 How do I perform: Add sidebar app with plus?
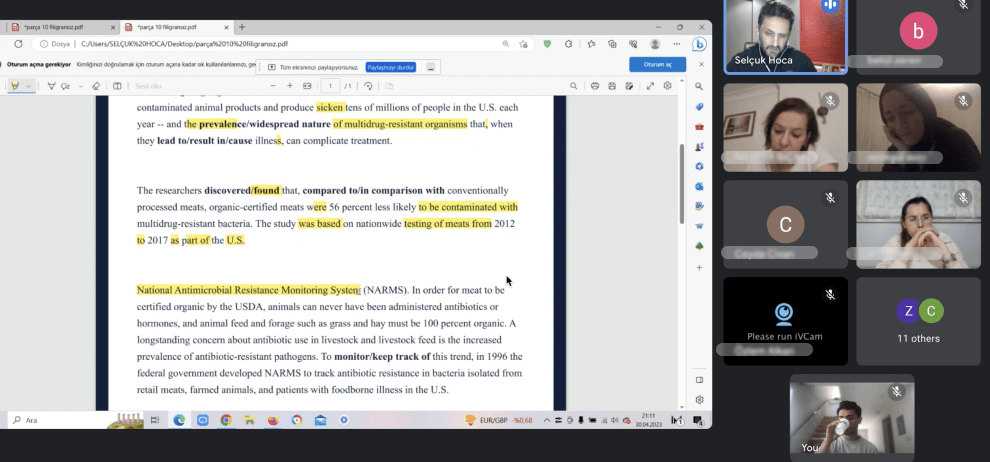pyautogui.click(x=699, y=268)
